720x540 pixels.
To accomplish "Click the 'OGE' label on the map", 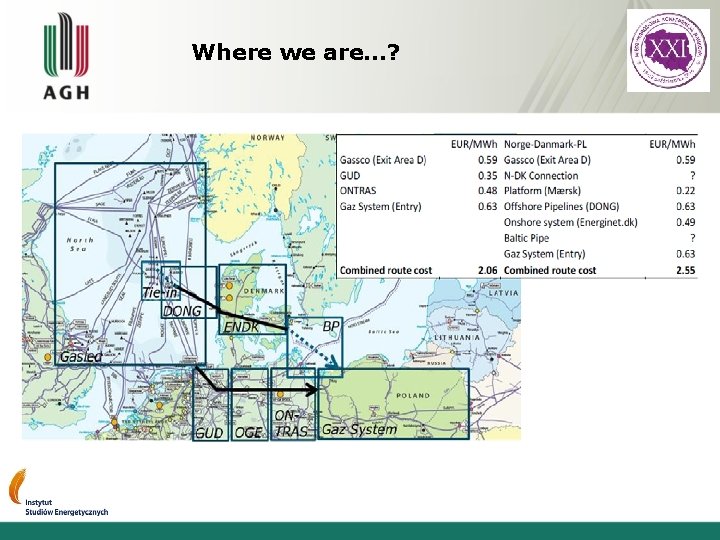I will point(248,433).
